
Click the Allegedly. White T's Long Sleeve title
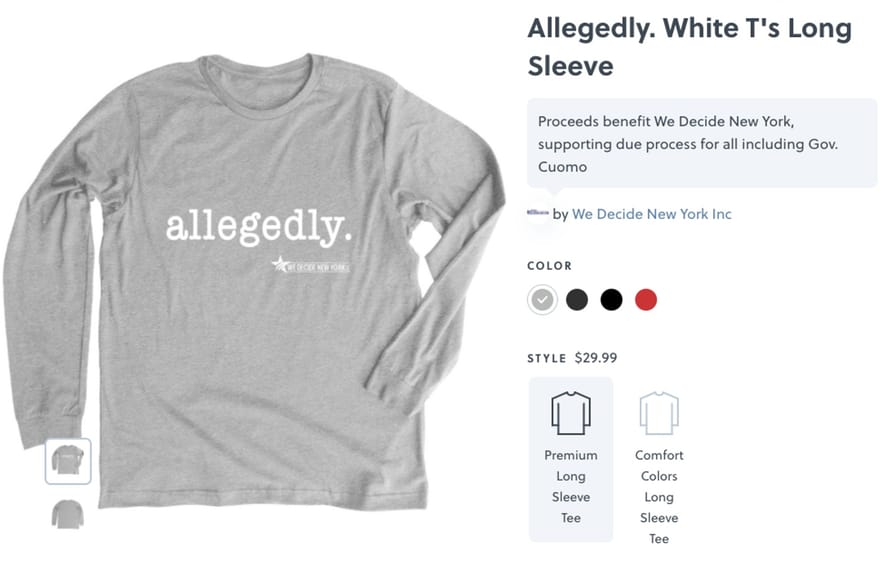coord(689,47)
